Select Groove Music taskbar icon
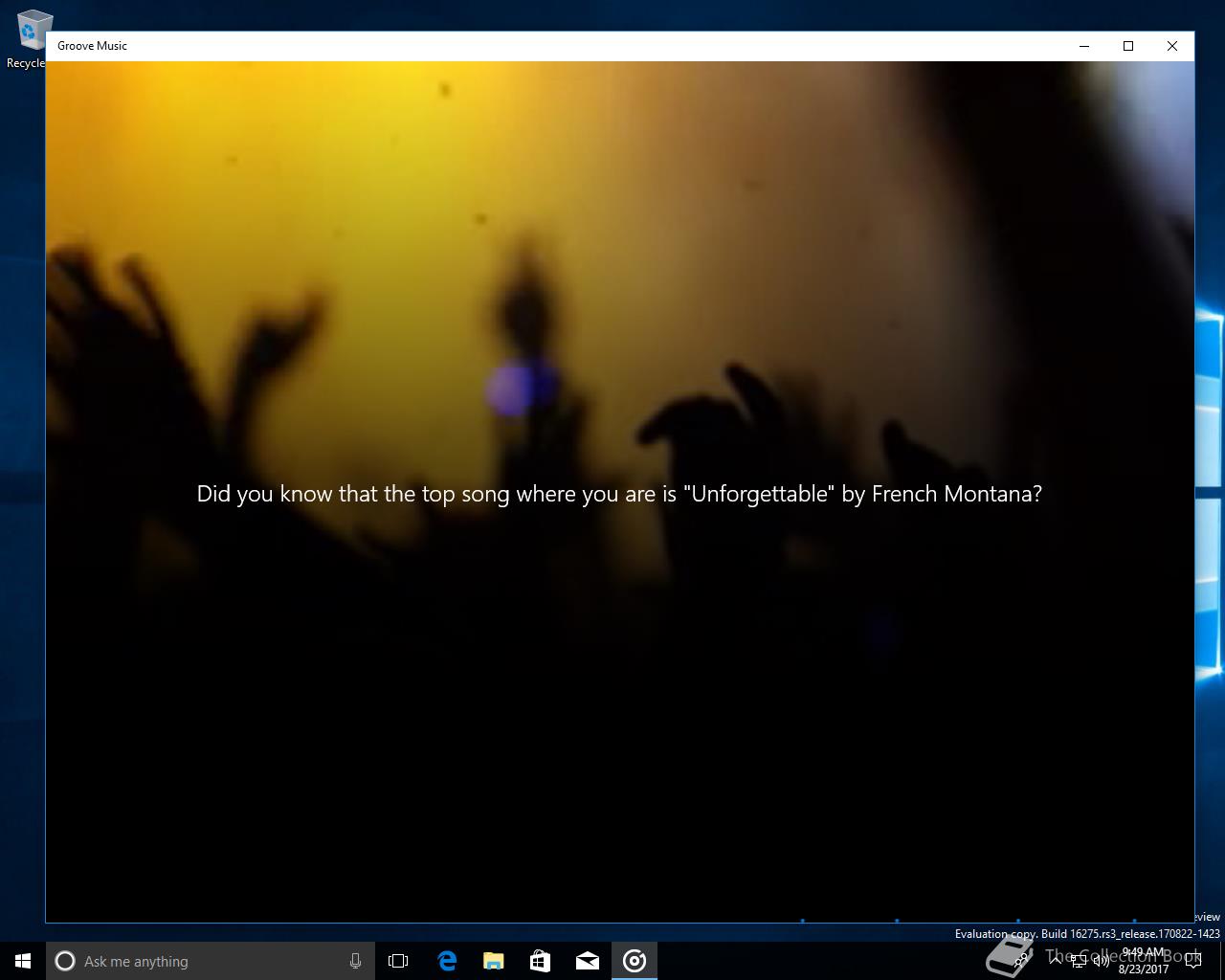The height and width of the screenshot is (980, 1225). [x=635, y=961]
